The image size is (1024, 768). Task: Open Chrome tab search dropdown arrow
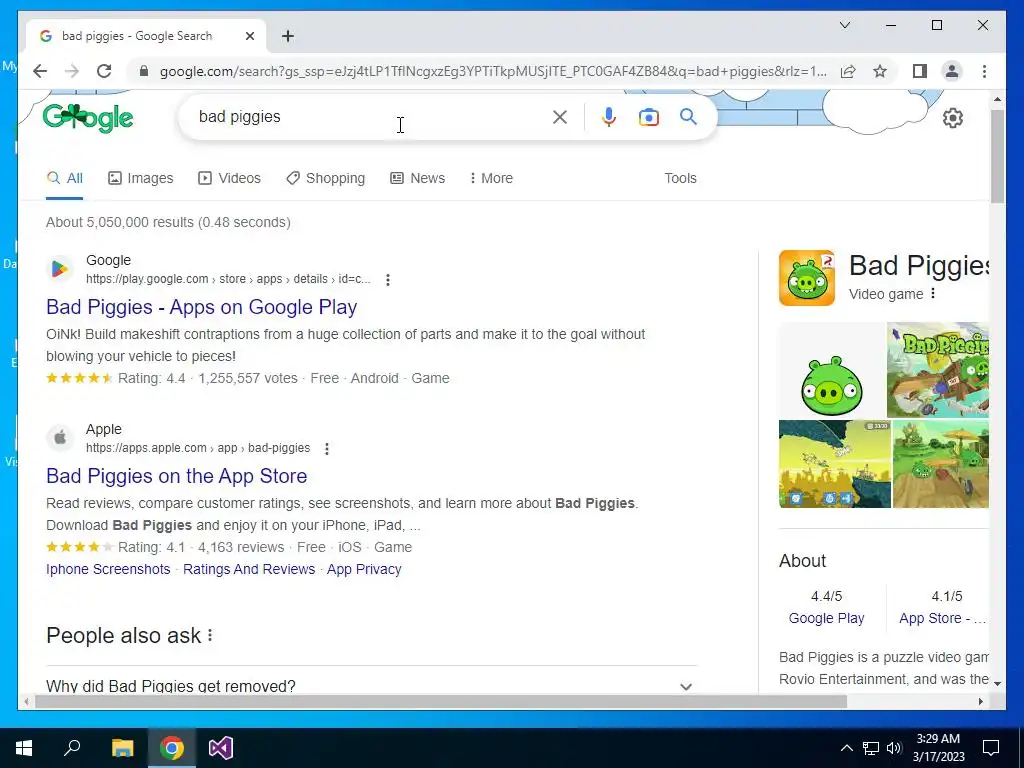(x=844, y=25)
